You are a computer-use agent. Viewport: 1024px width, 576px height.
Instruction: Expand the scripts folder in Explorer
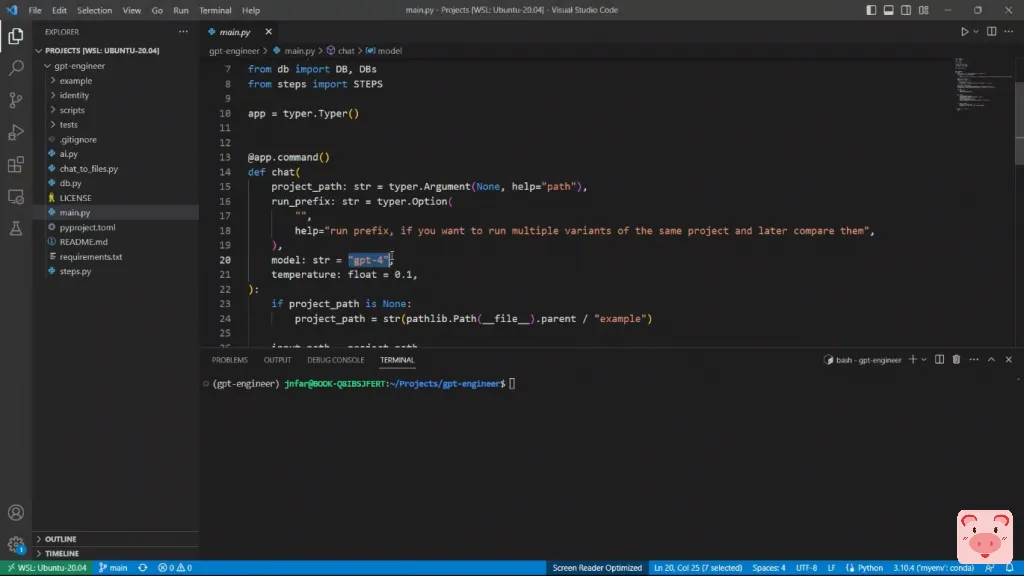(x=72, y=110)
